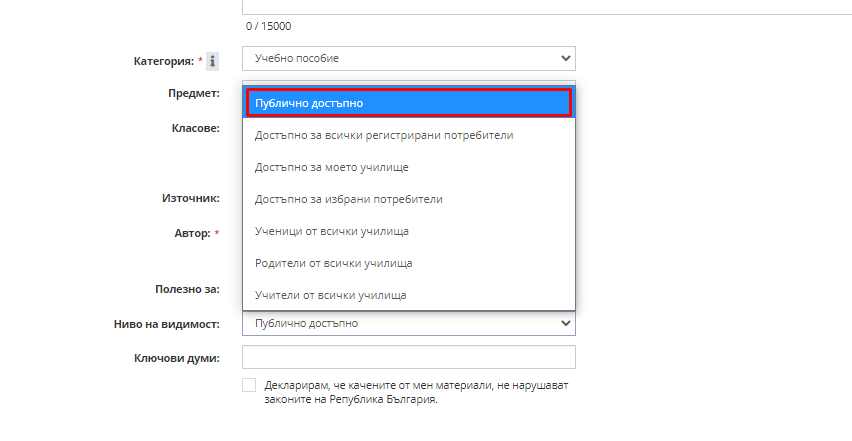Tick the declaration checkbox about uploaded materials
This screenshot has height=441, width=852.
pyautogui.click(x=249, y=385)
